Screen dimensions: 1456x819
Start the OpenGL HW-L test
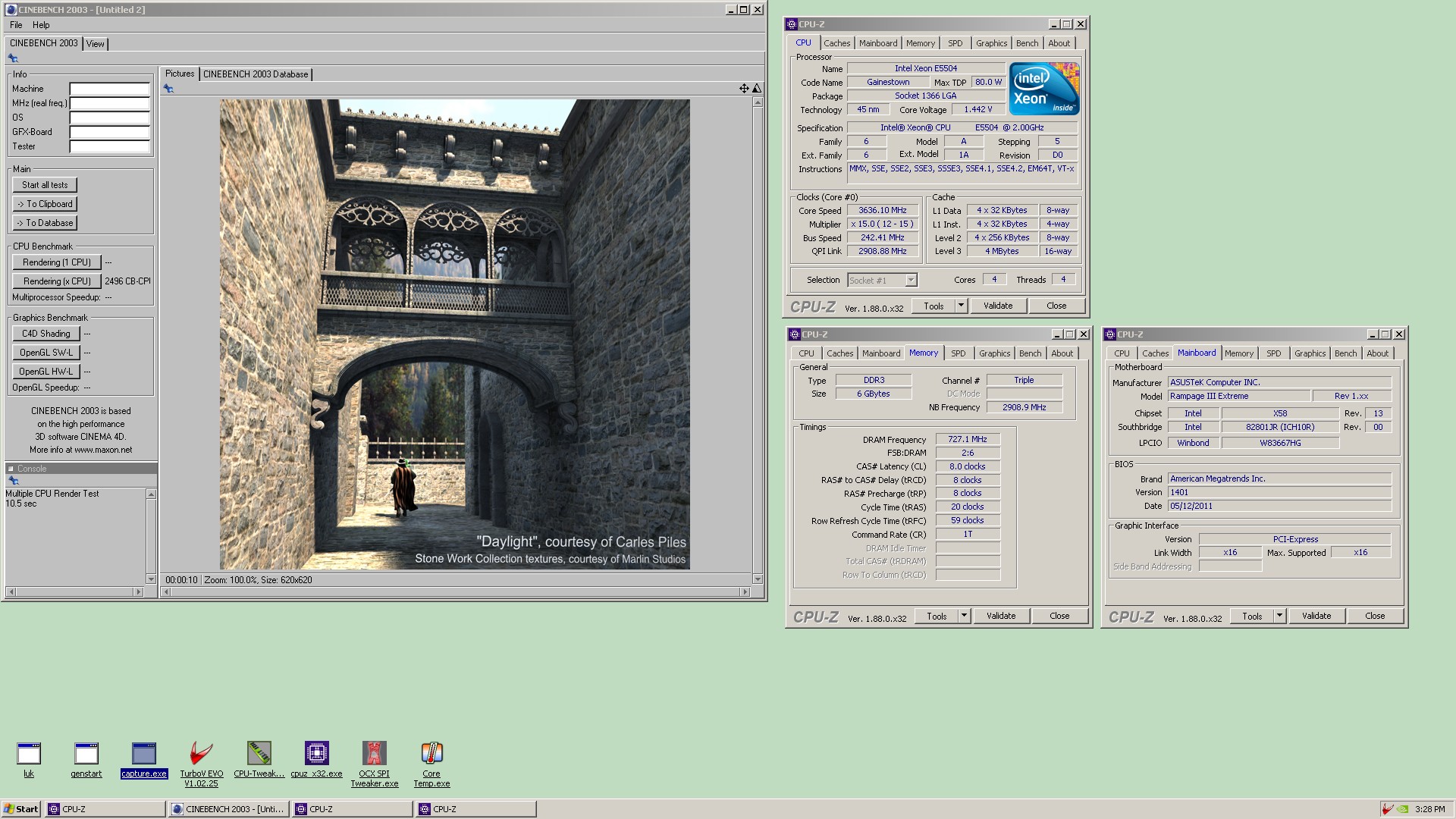click(46, 372)
